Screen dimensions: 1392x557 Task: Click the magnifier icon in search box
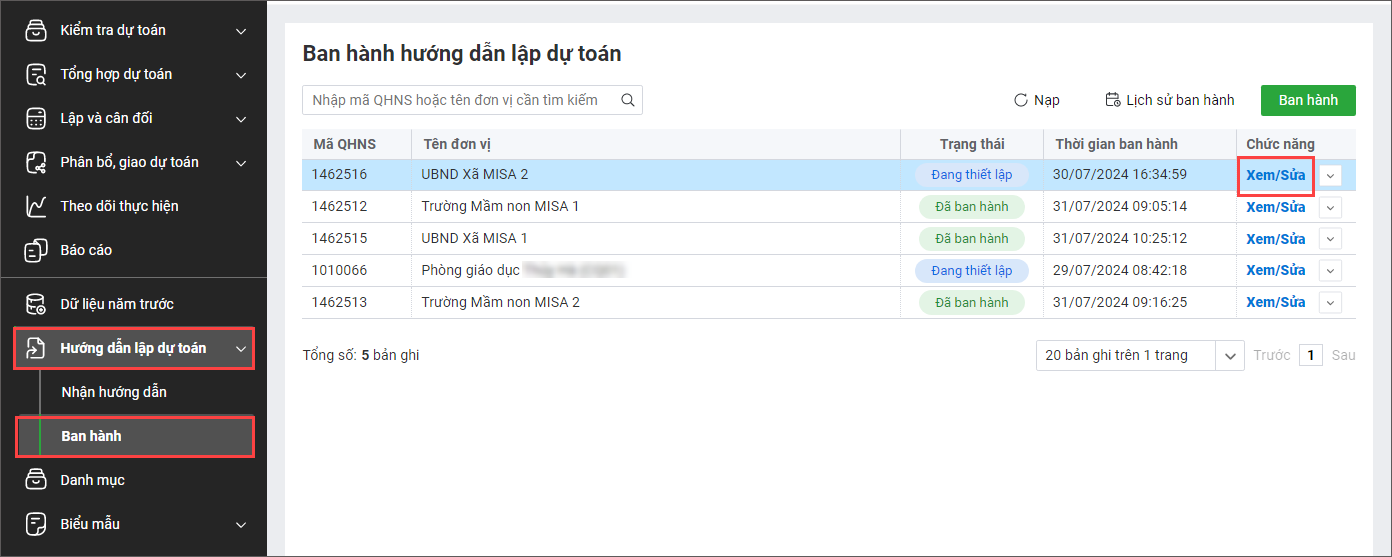click(628, 100)
